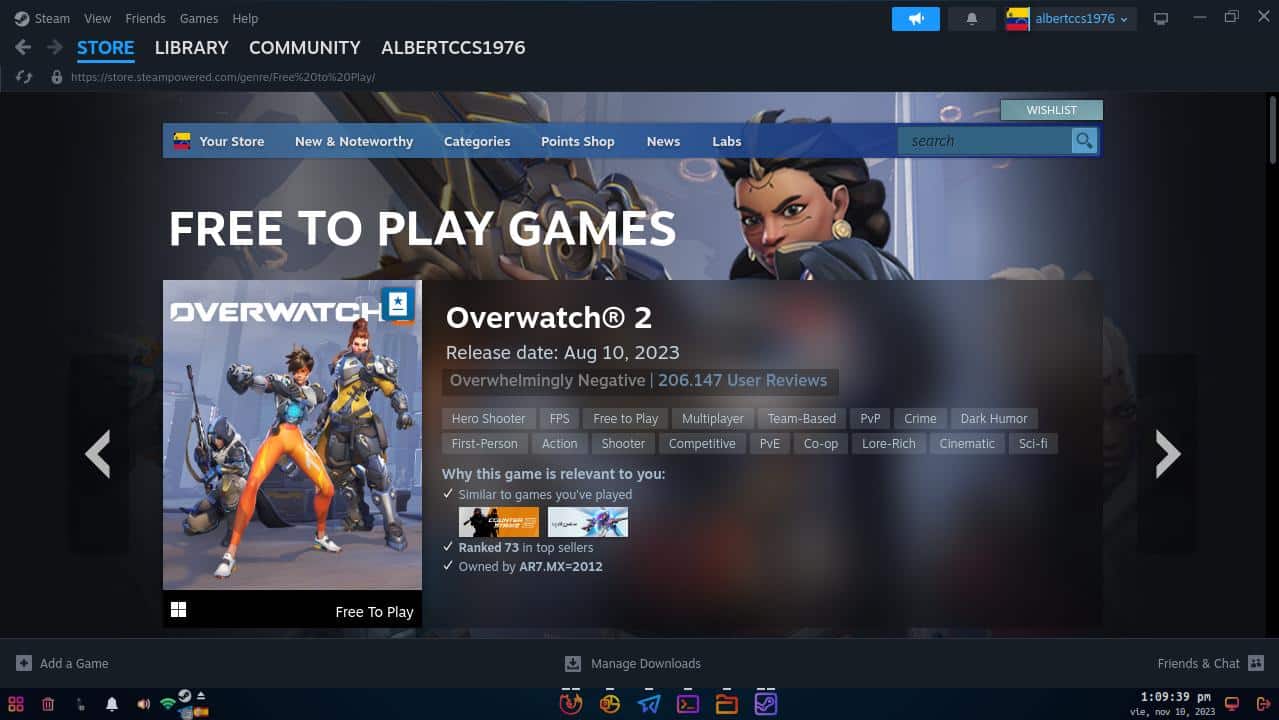Select the STORE tab
The height and width of the screenshot is (720, 1279).
pos(105,47)
